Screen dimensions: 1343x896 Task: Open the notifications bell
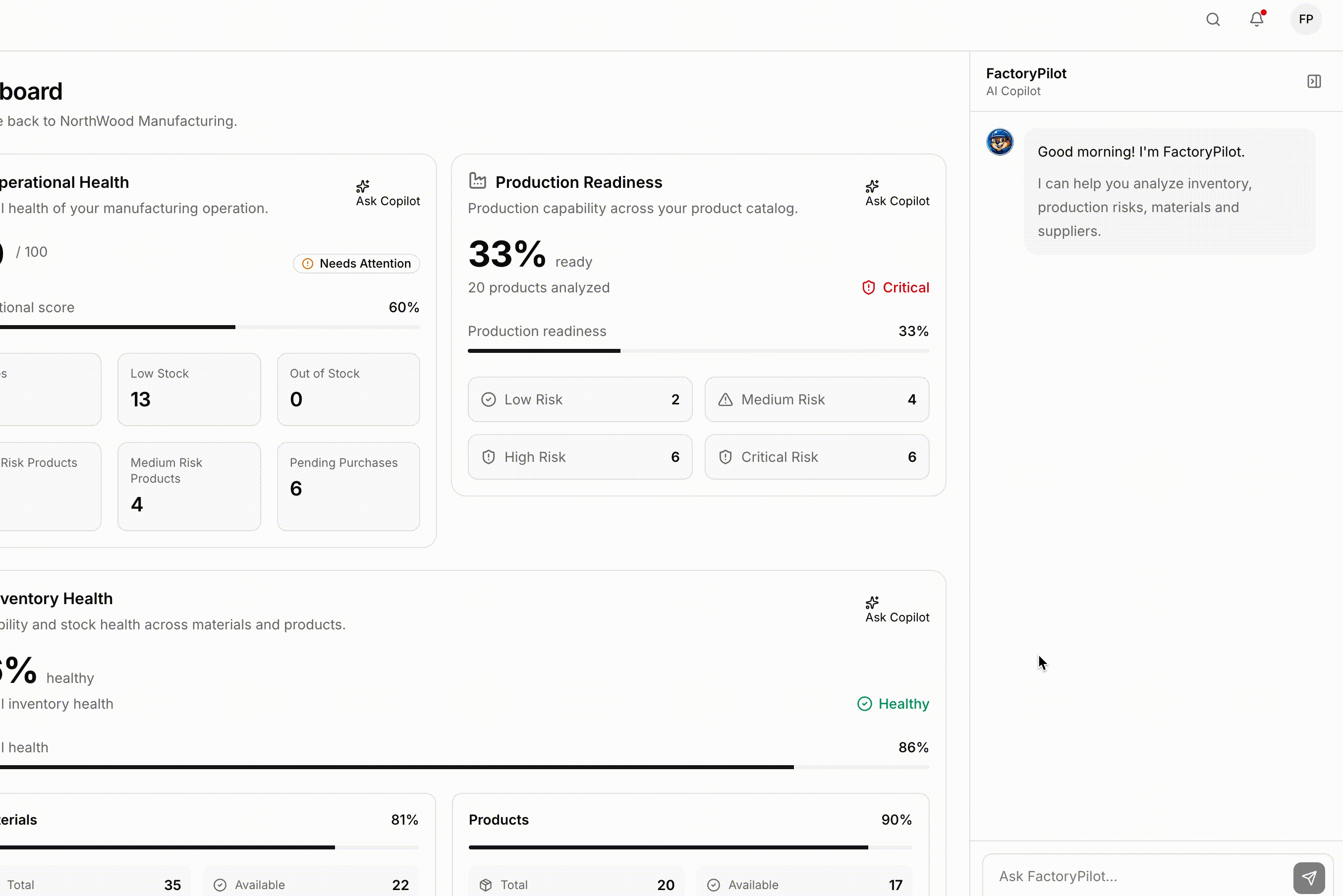tap(1256, 19)
